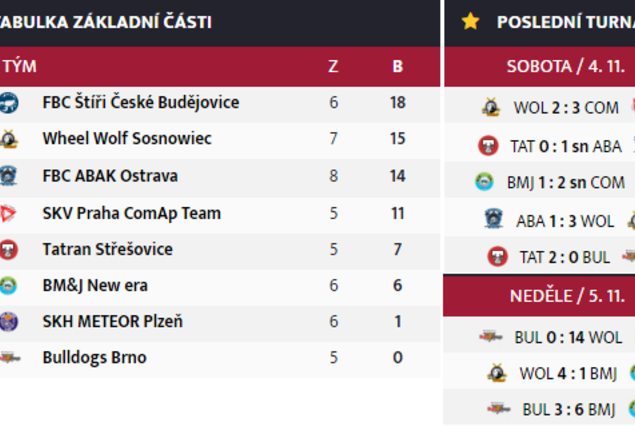The image size is (635, 426).
Task: Open the Wheel Wolf Sosnowiec team link
Action: [x=127, y=138]
